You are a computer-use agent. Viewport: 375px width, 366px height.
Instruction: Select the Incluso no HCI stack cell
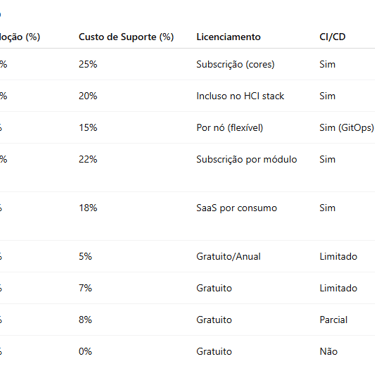pyautogui.click(x=240, y=96)
